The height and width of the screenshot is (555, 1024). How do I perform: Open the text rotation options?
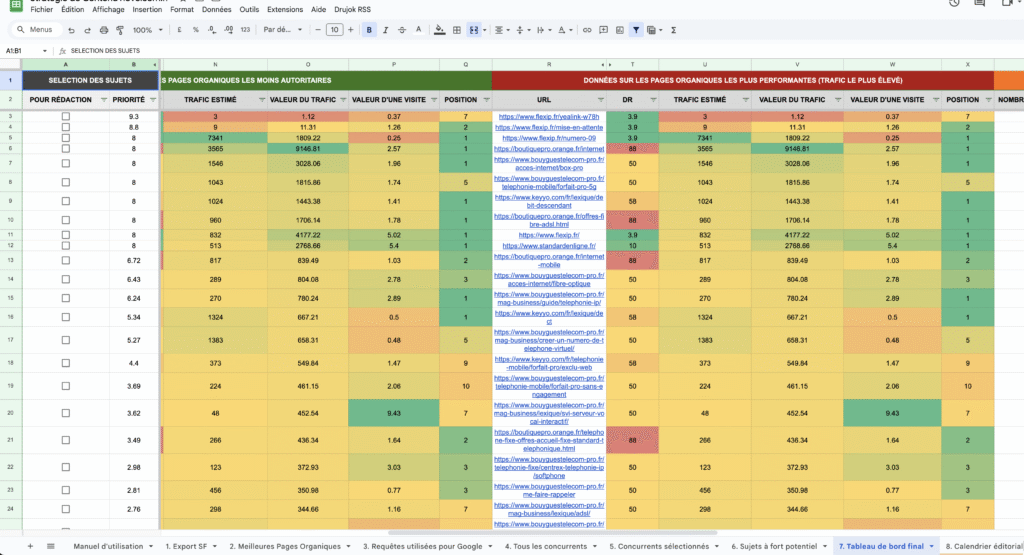point(562,30)
